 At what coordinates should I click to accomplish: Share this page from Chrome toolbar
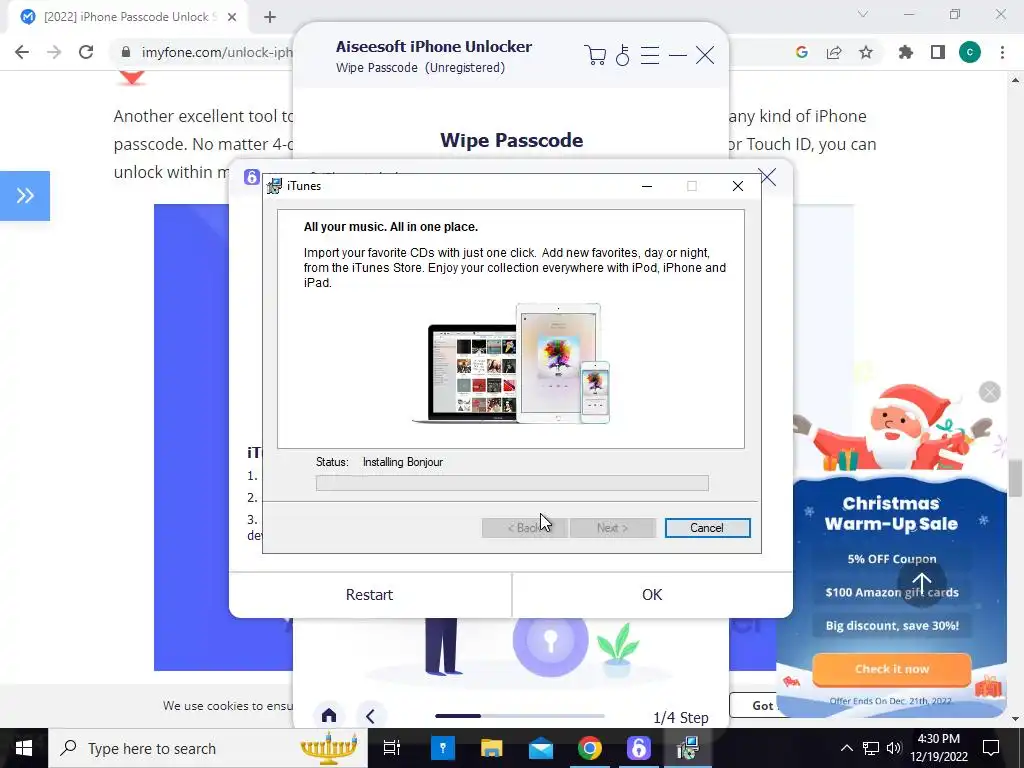click(x=834, y=52)
